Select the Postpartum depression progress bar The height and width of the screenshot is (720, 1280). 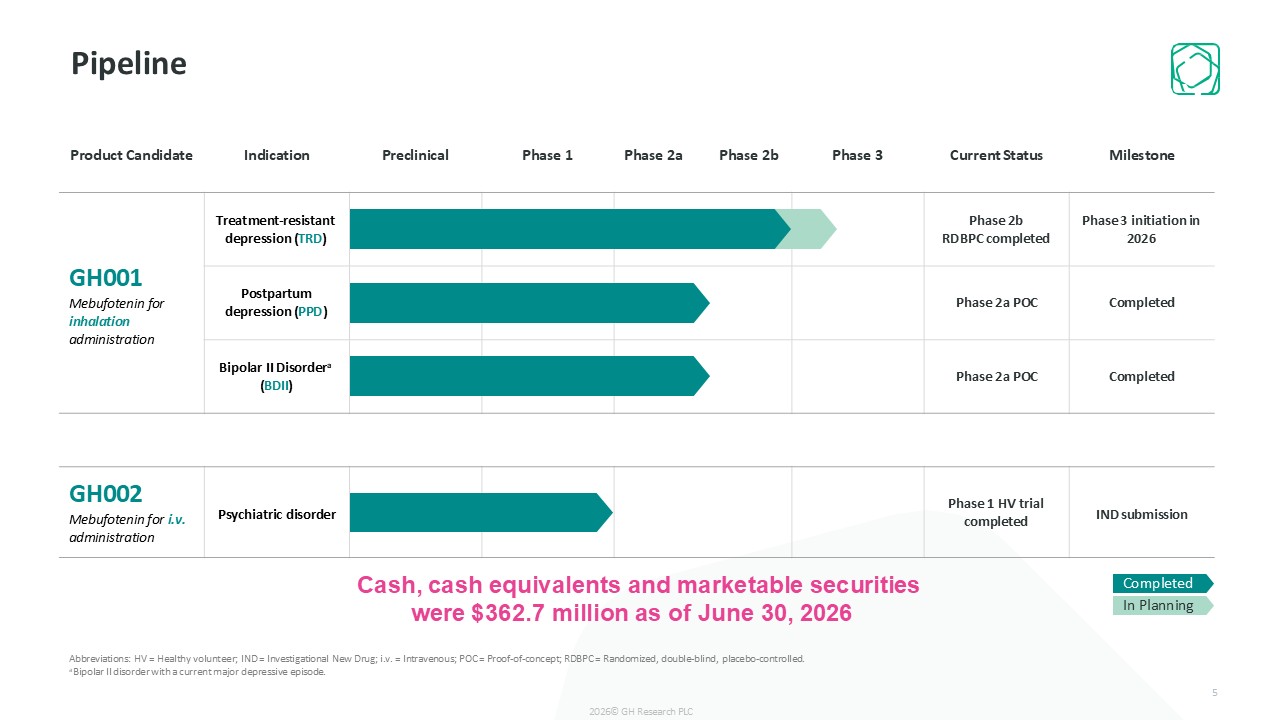529,303
